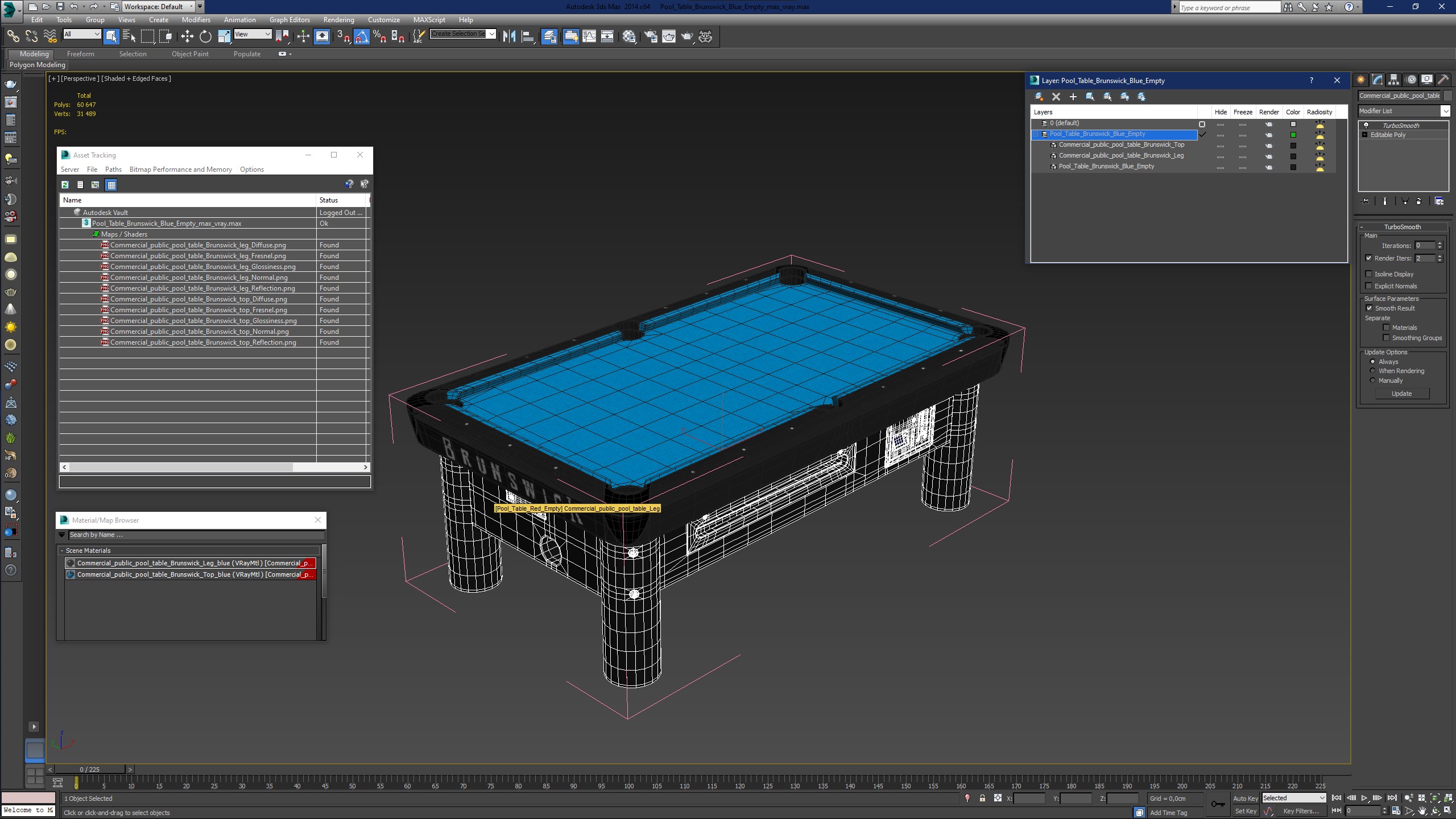Open the View coordinate system dropdown
Image resolution: width=1456 pixels, height=819 pixels.
(253, 34)
